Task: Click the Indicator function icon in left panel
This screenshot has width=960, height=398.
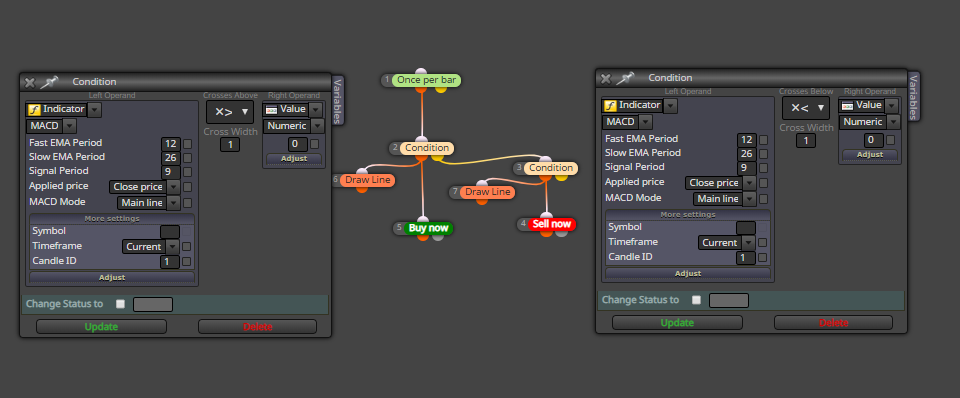Action: (x=34, y=110)
